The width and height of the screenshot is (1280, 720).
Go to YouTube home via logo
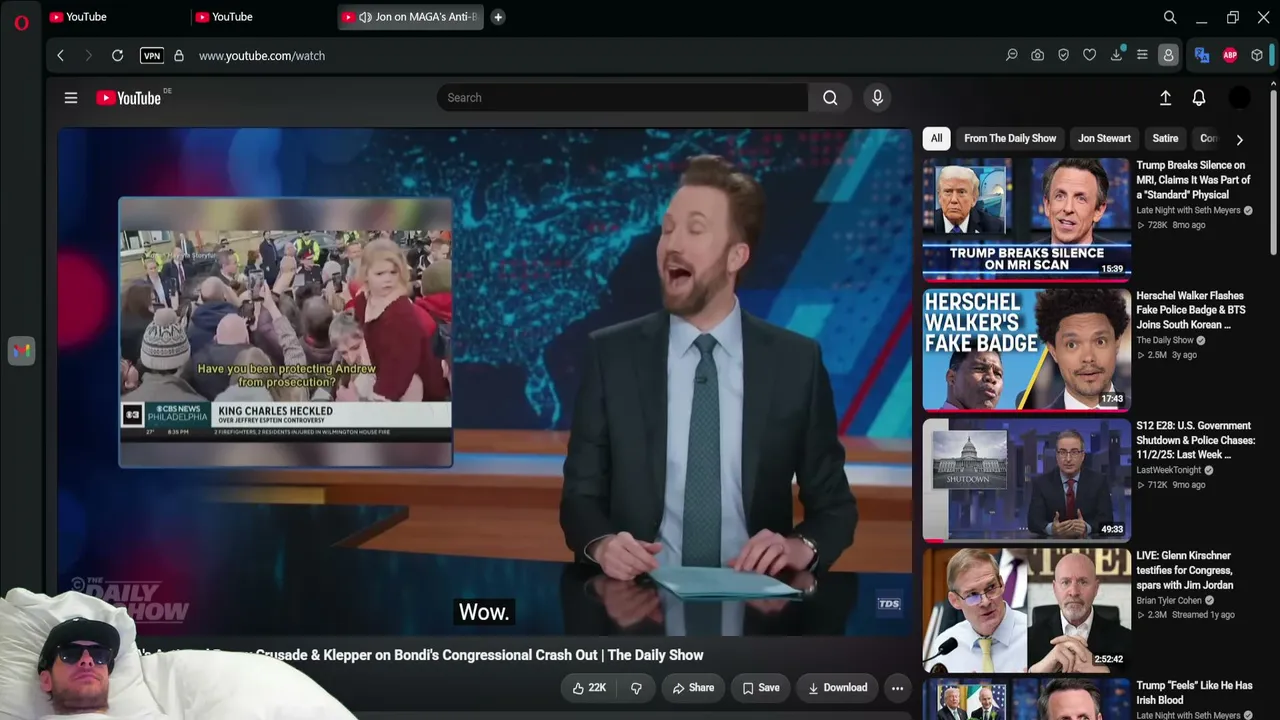[129, 98]
